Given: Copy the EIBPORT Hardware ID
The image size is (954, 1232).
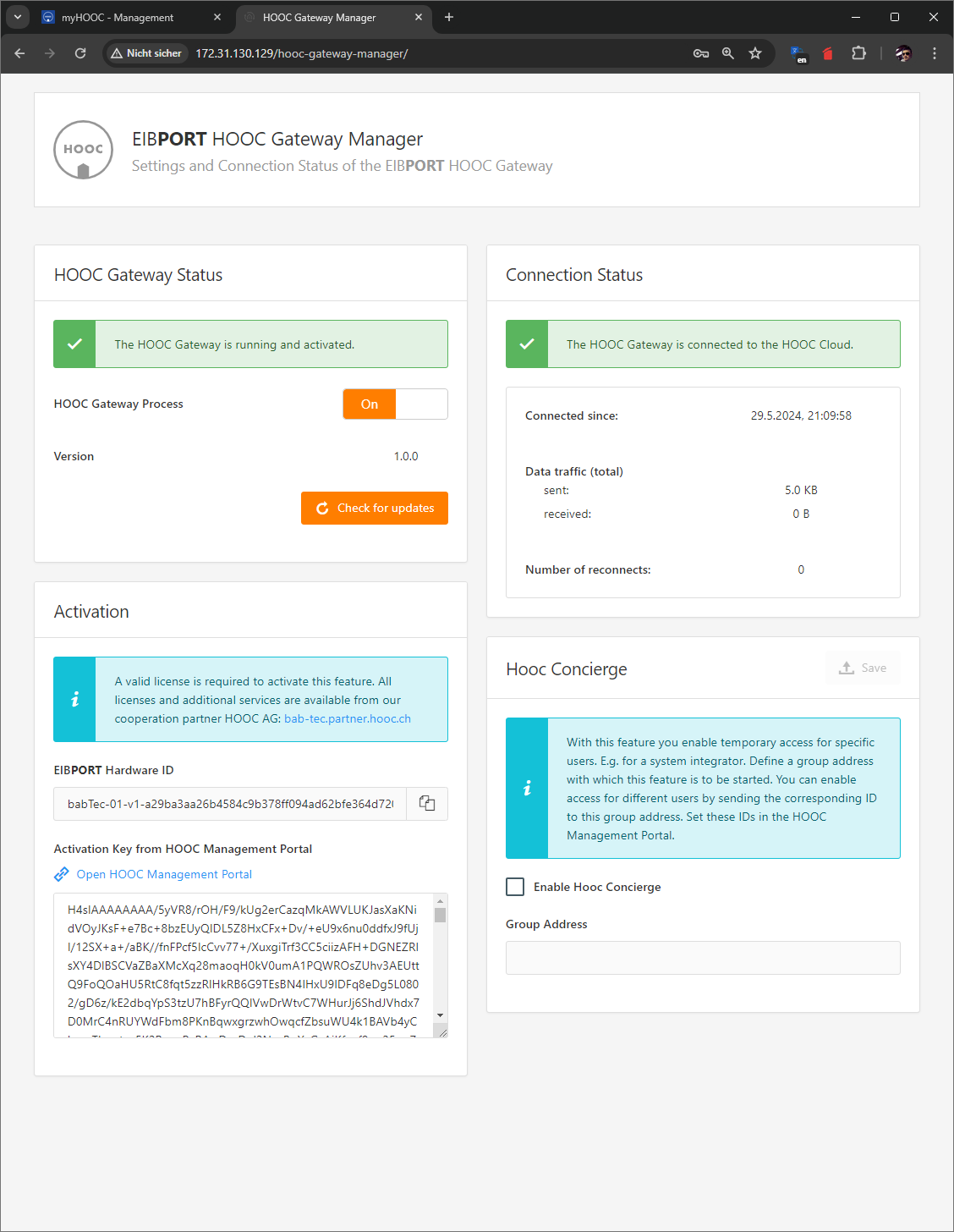Looking at the screenshot, I should coord(427,804).
